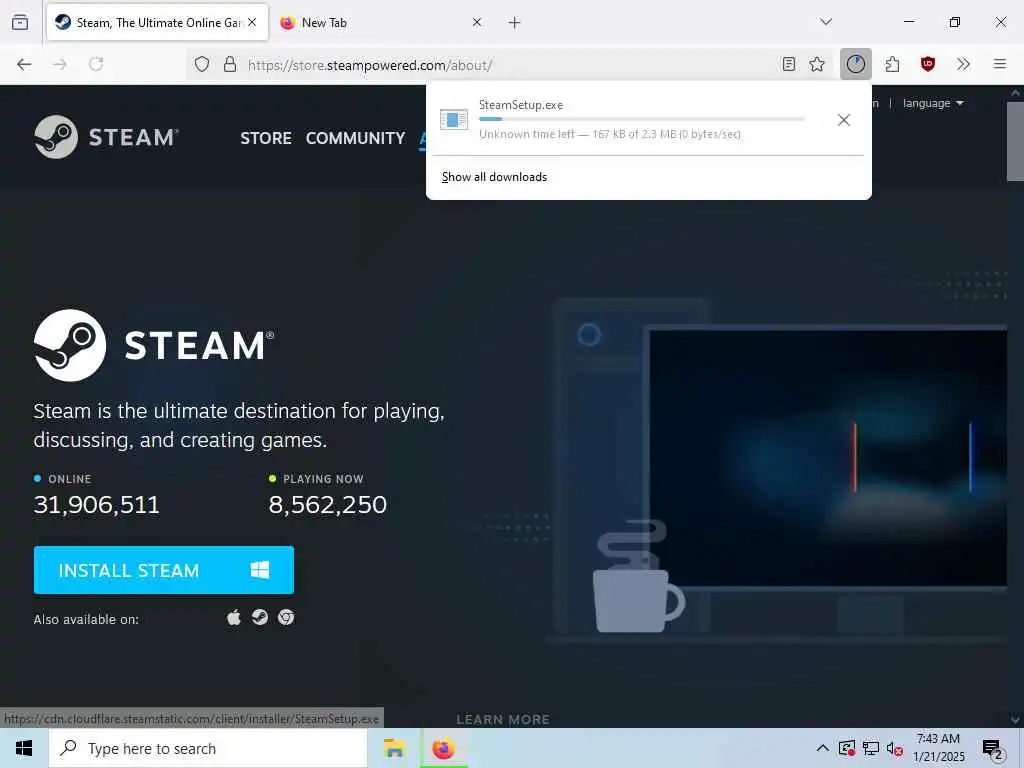Click the ONLINE count 31,906,511
Viewport: 1024px width, 768px height.
(97, 504)
